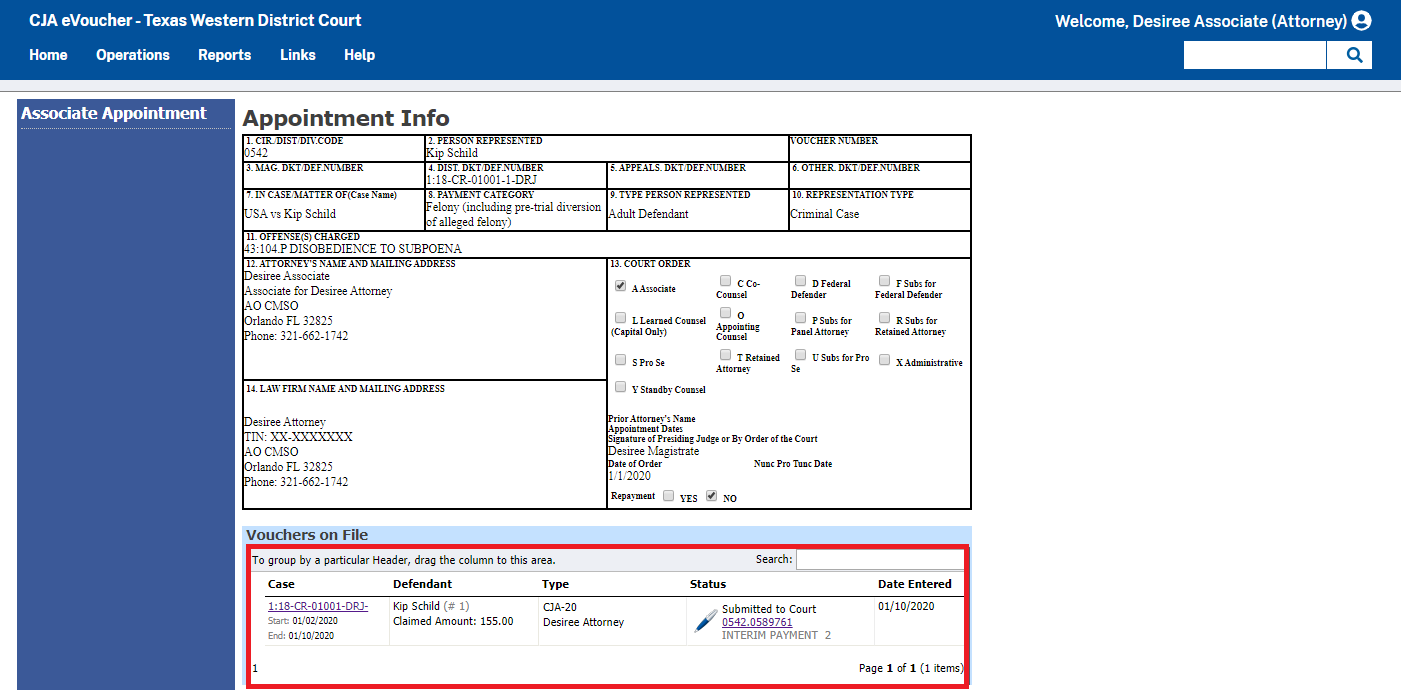Click the search magnifying glass icon
Image resolution: width=1401 pixels, height=700 pixels.
pyautogui.click(x=1350, y=55)
